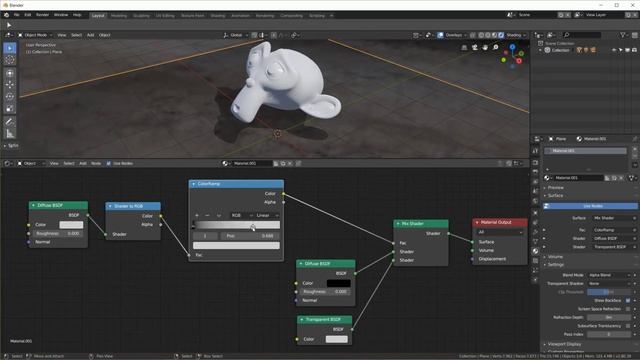Open the Render menu
This screenshot has width=640, height=360.
42,15
